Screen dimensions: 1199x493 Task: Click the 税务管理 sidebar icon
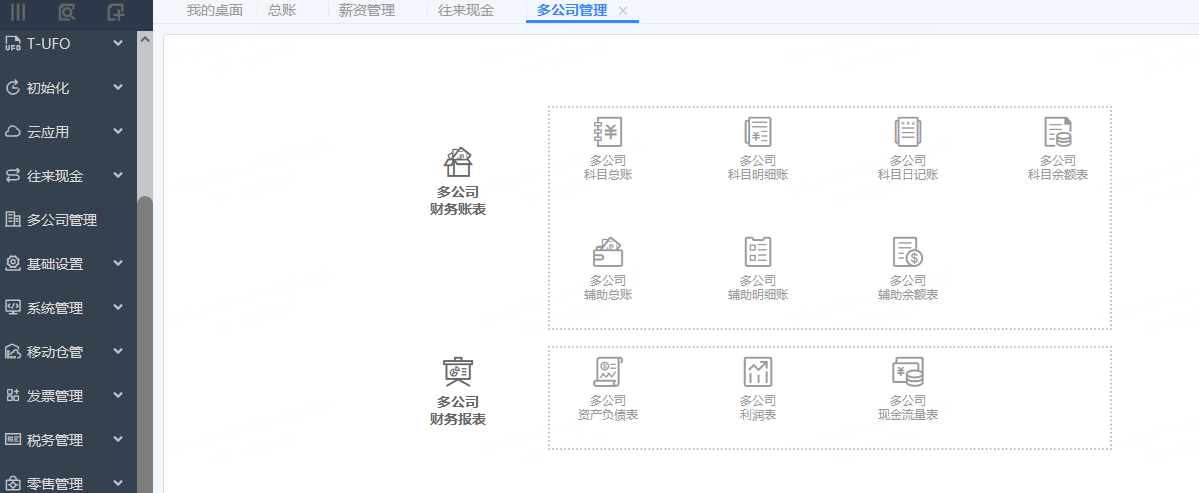(x=12, y=440)
